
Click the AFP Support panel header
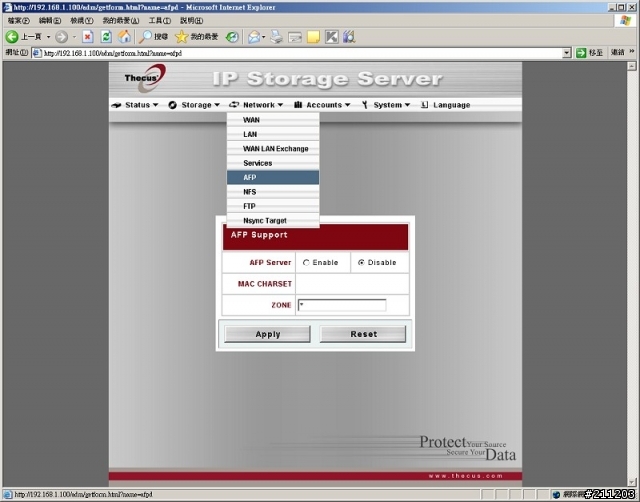coord(315,237)
